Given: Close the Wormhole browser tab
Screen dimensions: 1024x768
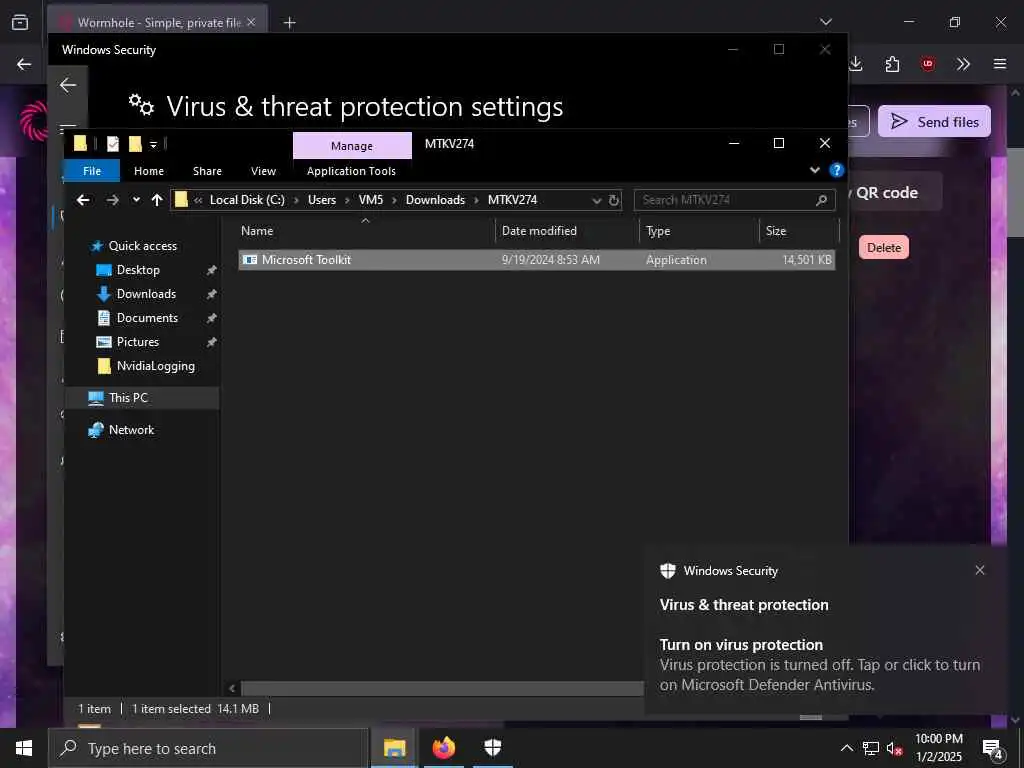Looking at the screenshot, I should coord(251,23).
